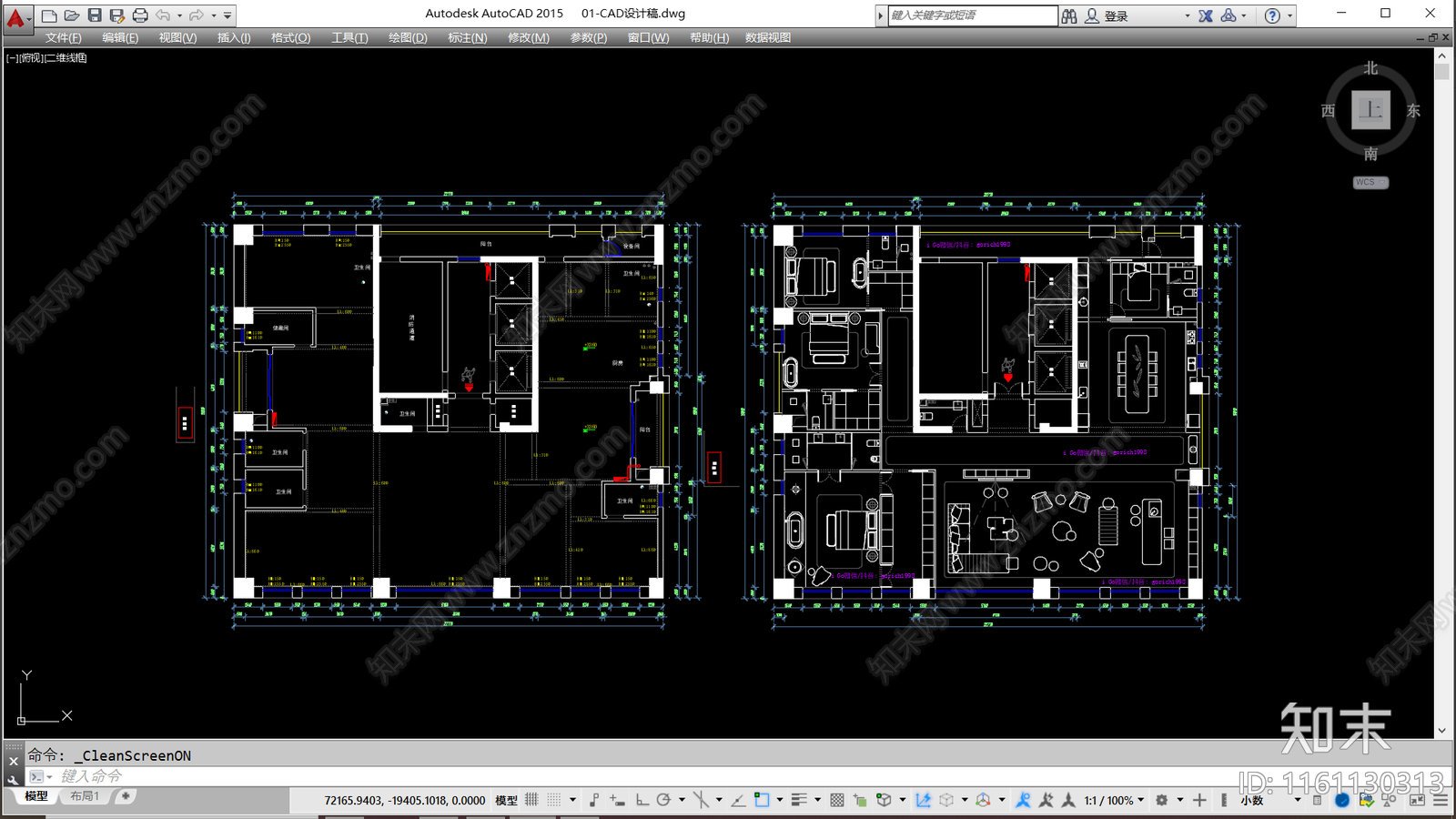Click the Undo arrow icon
This screenshot has height=819, width=1456.
coord(163,15)
